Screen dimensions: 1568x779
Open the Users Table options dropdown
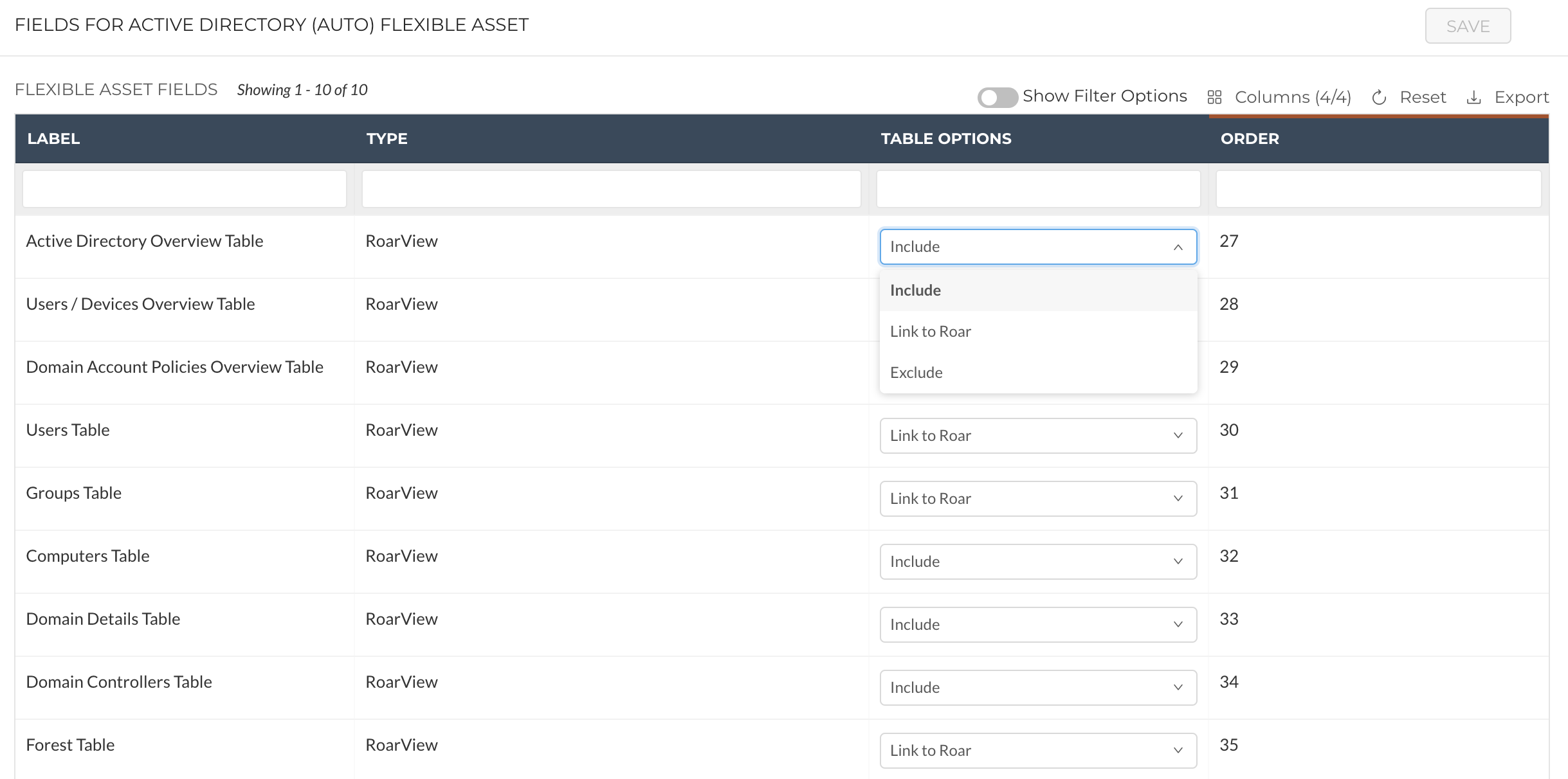(x=1038, y=436)
